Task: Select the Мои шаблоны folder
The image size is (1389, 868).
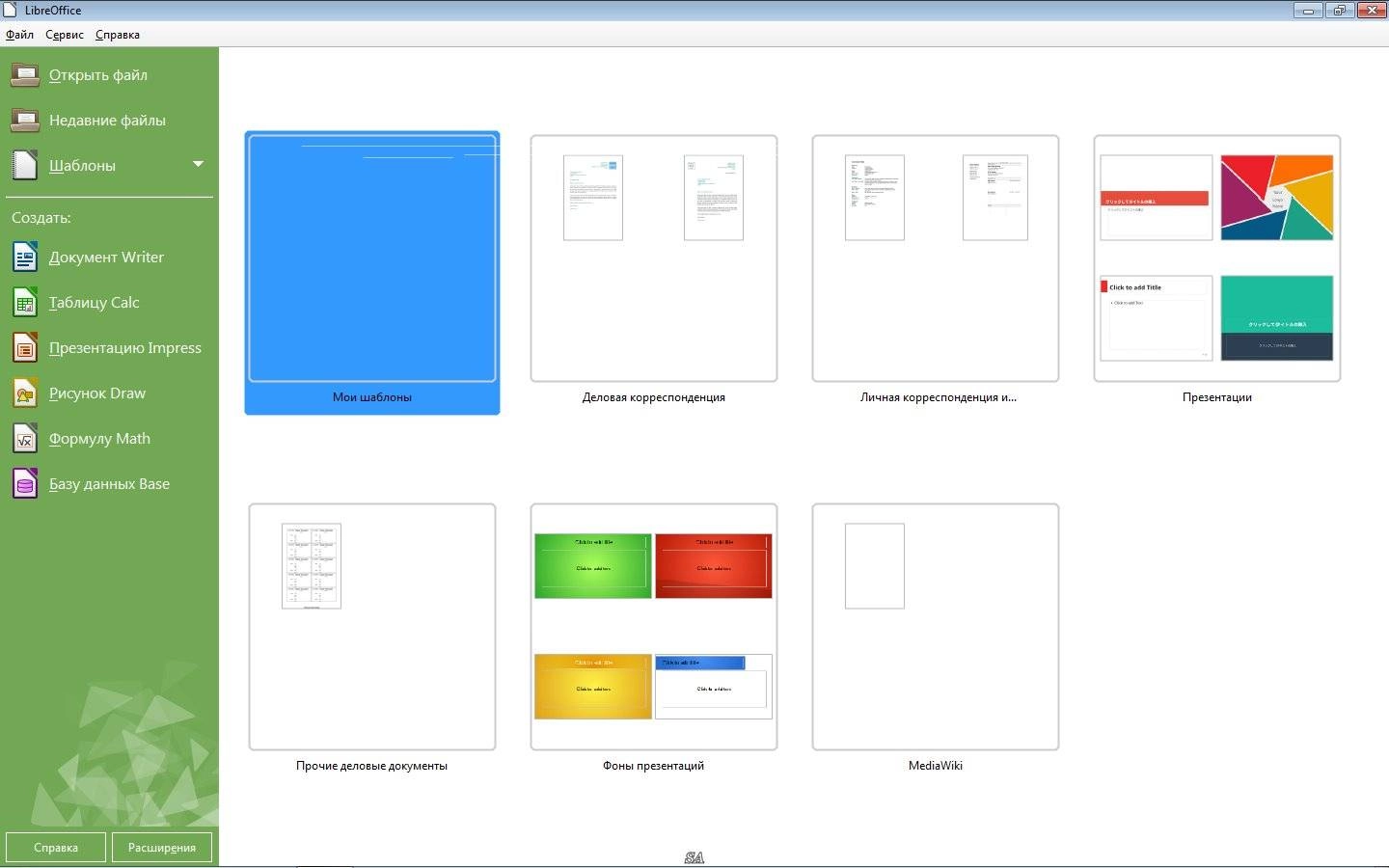Action: click(x=372, y=273)
